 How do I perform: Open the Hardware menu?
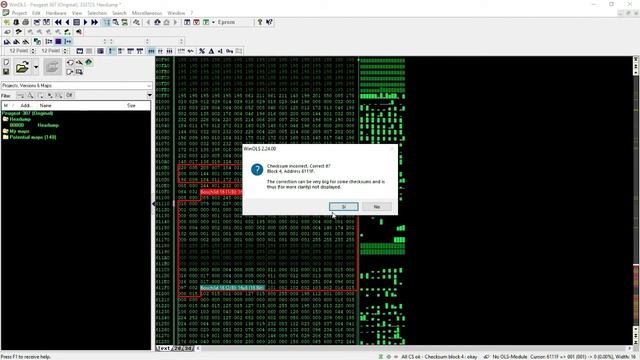coord(56,13)
